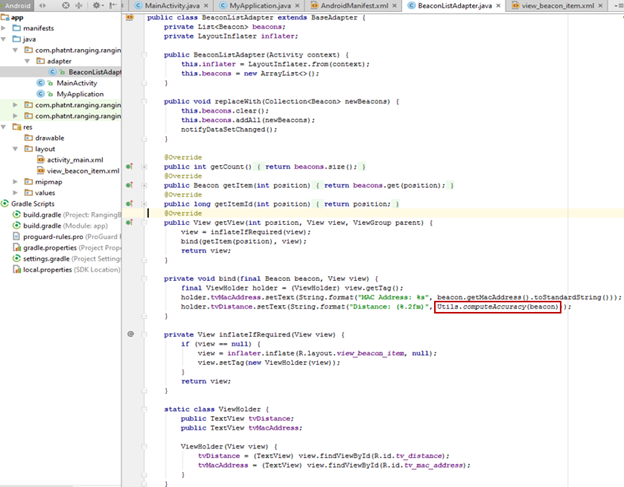This screenshot has width=624, height=487.
Task: Click the Utils.computeAccuracy(beacon) code
Action: click(497, 307)
